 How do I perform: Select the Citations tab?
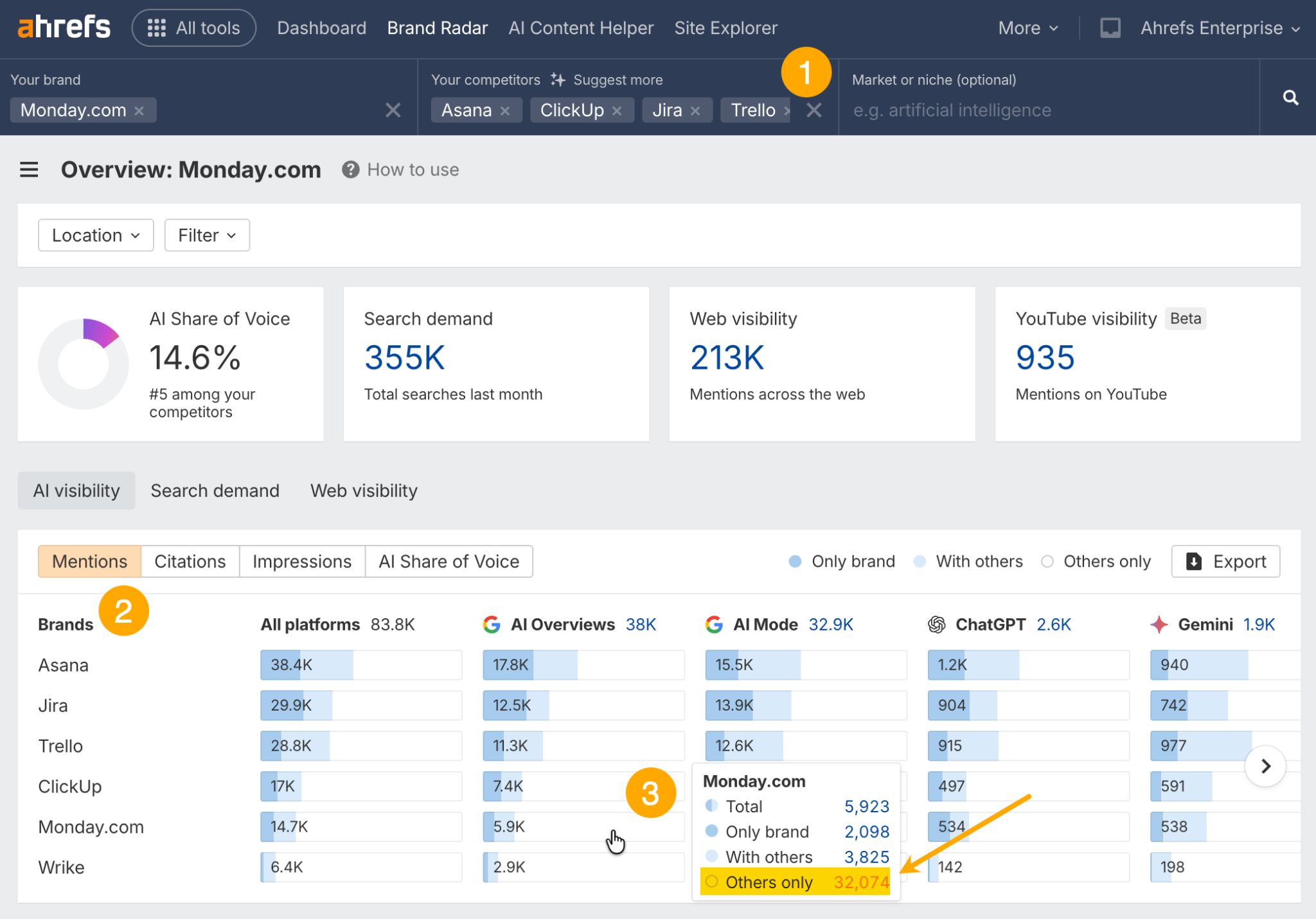pos(190,561)
